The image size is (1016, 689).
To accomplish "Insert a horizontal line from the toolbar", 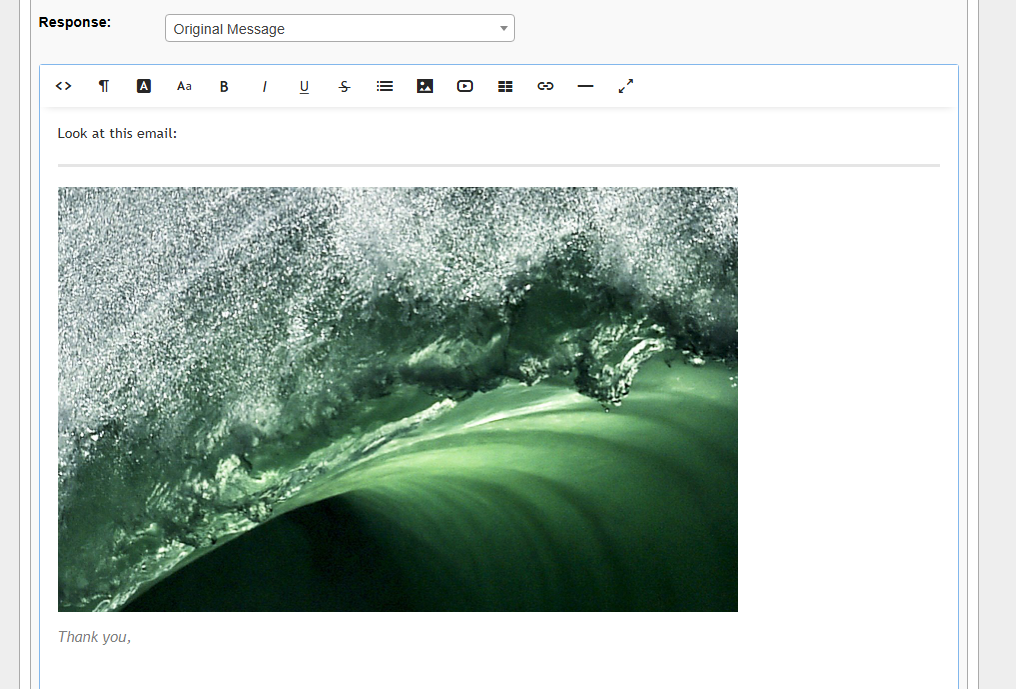I will coord(586,86).
